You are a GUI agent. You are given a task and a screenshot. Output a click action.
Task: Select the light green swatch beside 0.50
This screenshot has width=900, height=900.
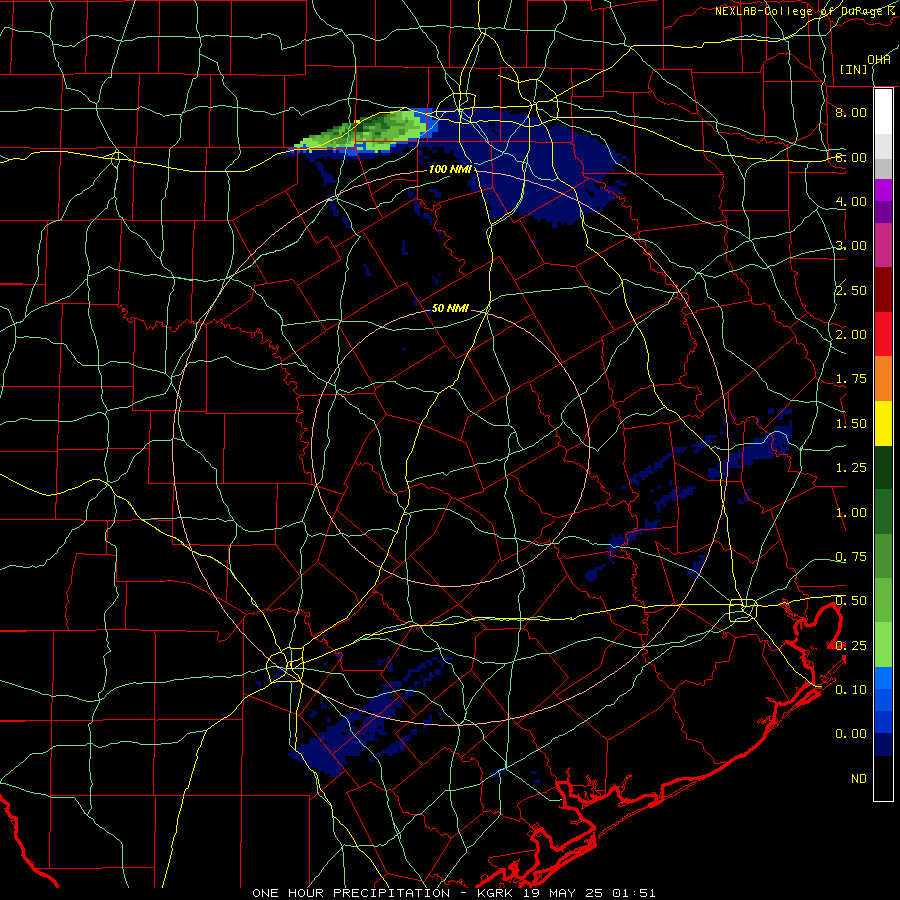coord(883,600)
